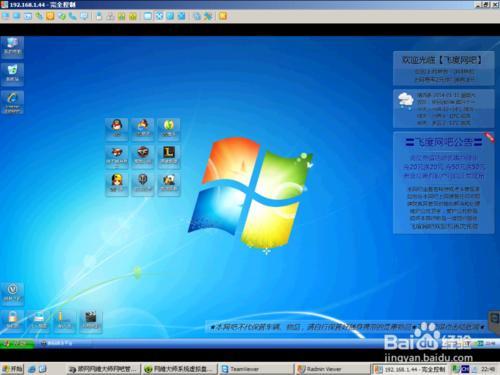The height and width of the screenshot is (375, 500).
Task: Click the weather forecast widget
Action: click(443, 108)
